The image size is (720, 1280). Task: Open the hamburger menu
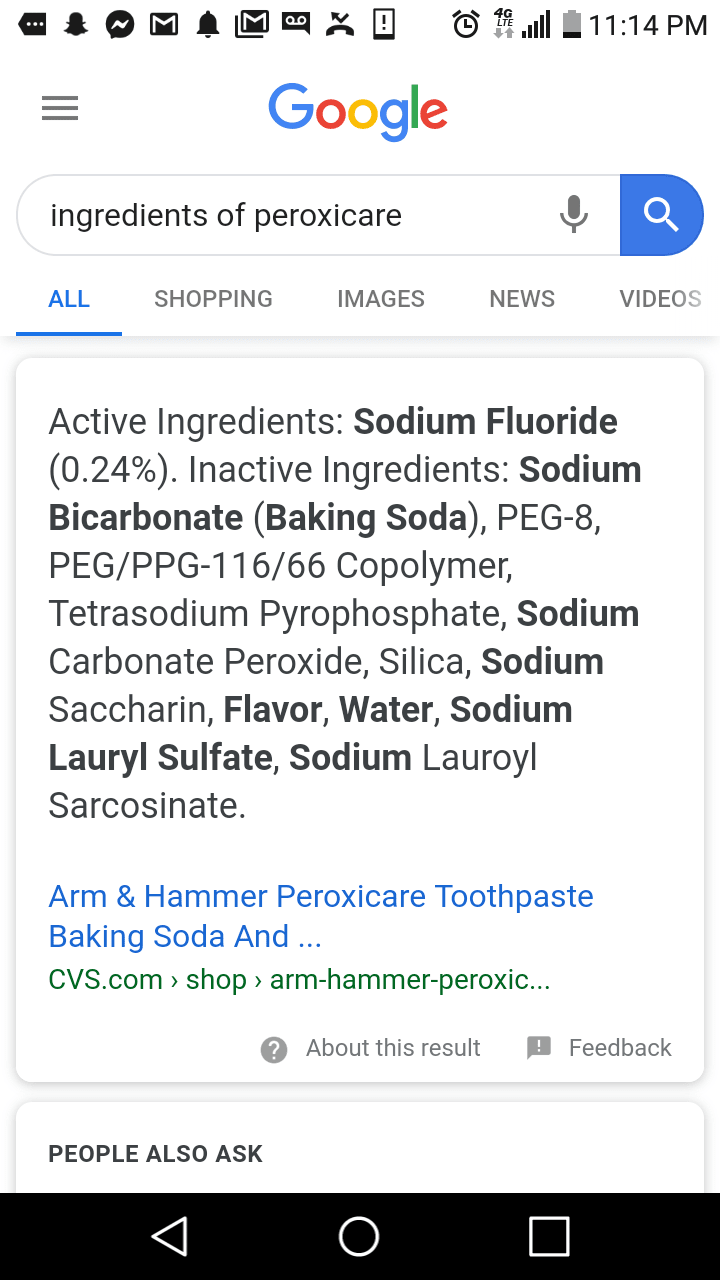tap(60, 108)
